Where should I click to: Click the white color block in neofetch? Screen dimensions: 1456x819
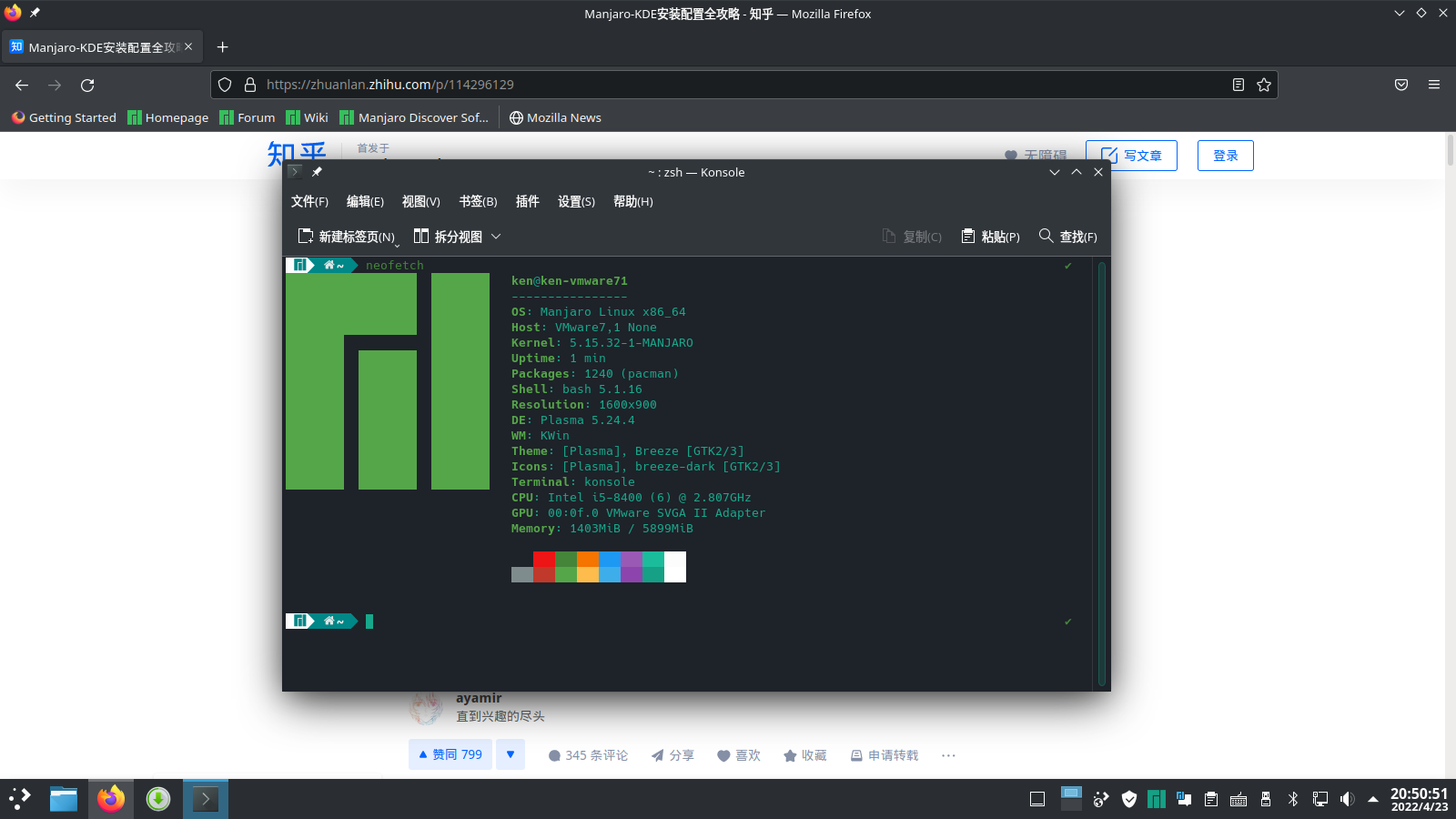point(674,567)
